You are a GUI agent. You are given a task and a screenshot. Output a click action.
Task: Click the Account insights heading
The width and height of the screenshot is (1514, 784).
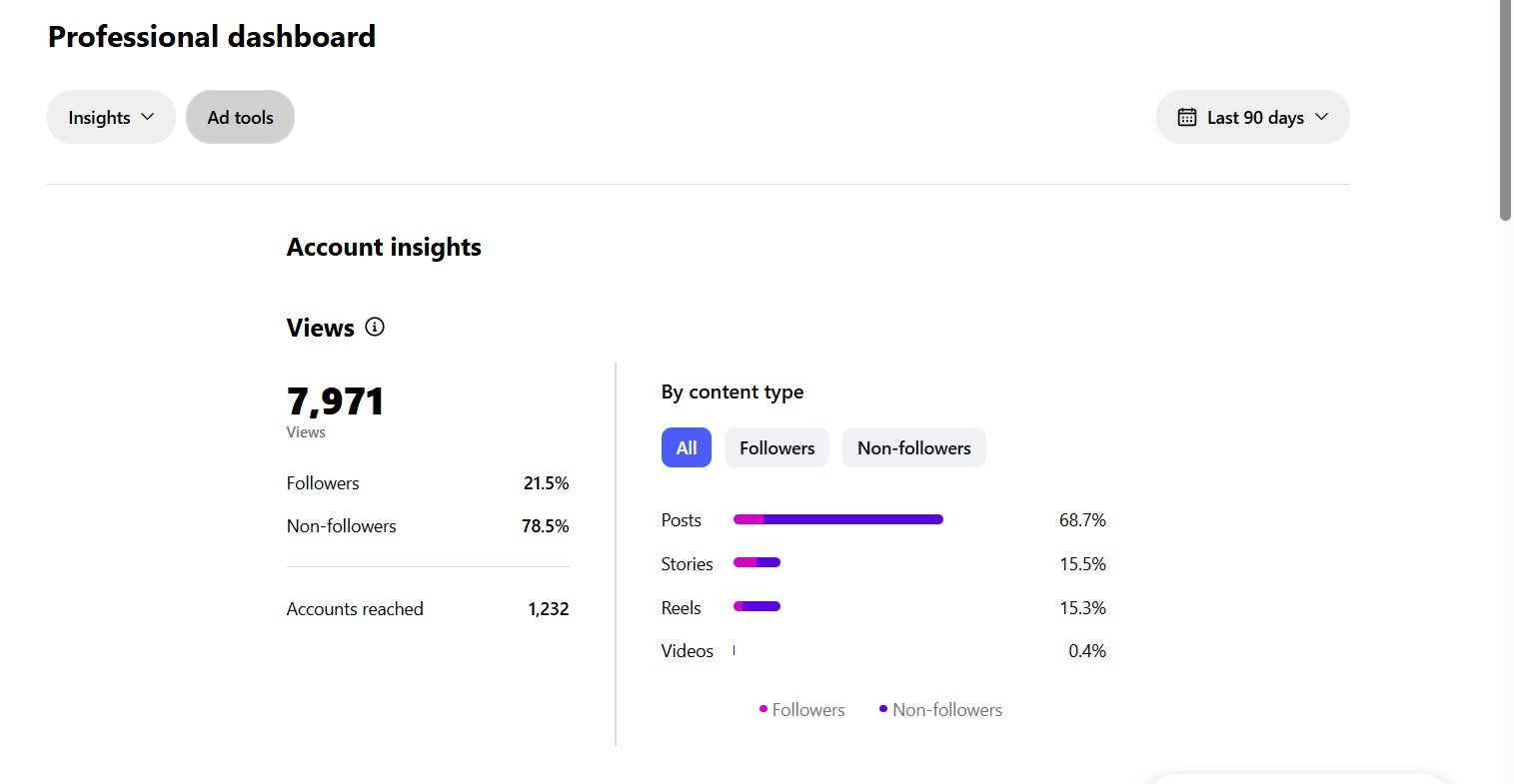pos(384,247)
